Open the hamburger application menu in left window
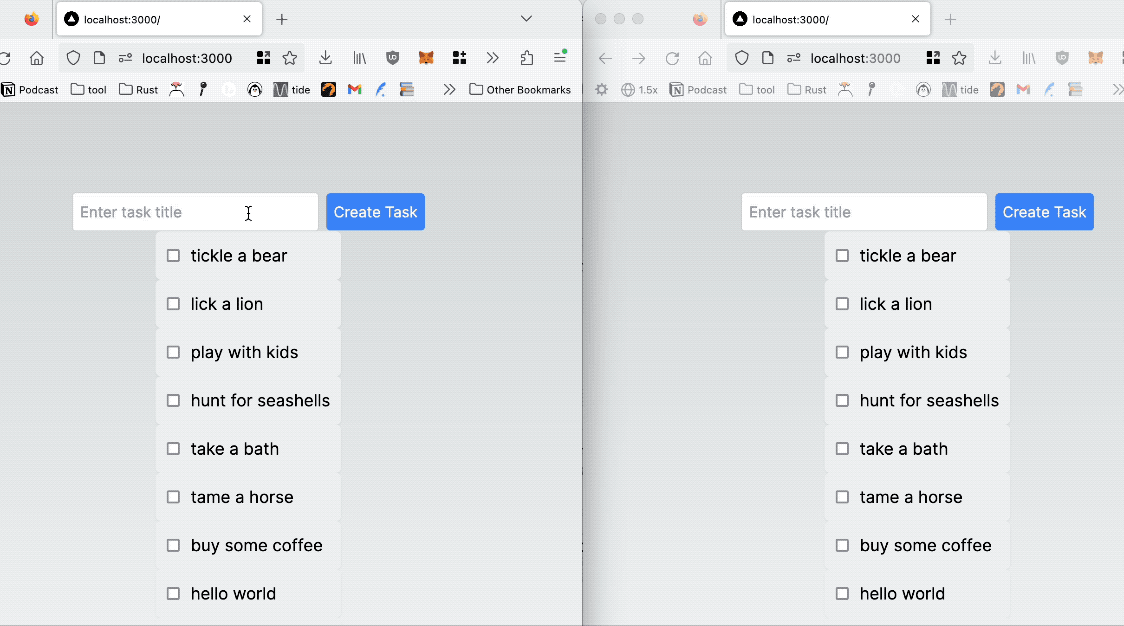 560,57
